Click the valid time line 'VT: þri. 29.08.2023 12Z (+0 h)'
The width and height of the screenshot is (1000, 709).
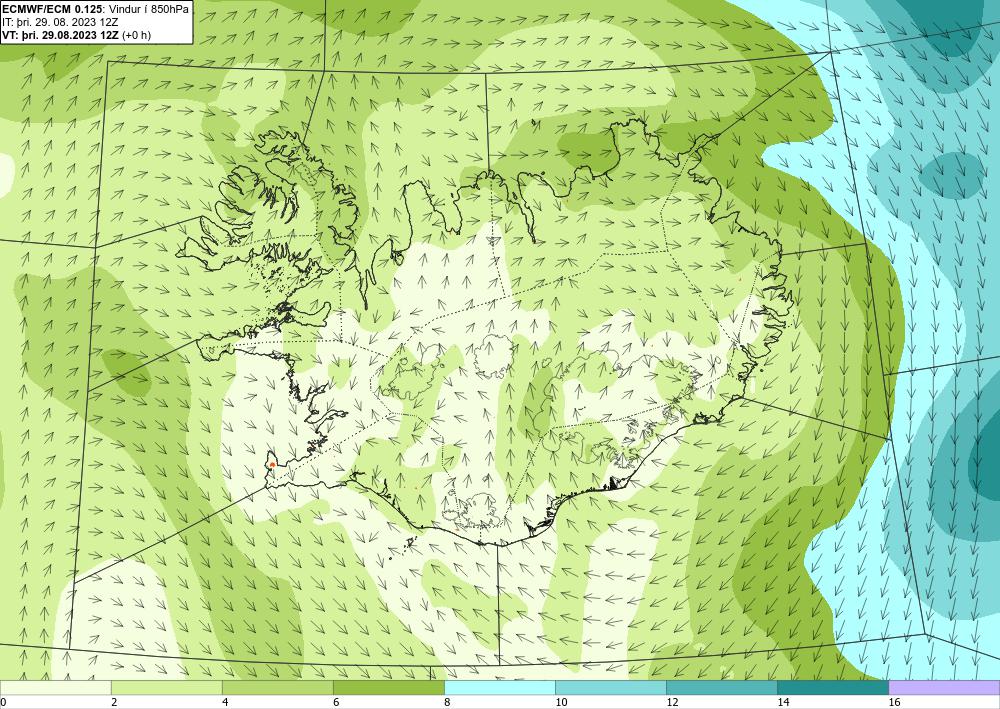click(x=77, y=34)
